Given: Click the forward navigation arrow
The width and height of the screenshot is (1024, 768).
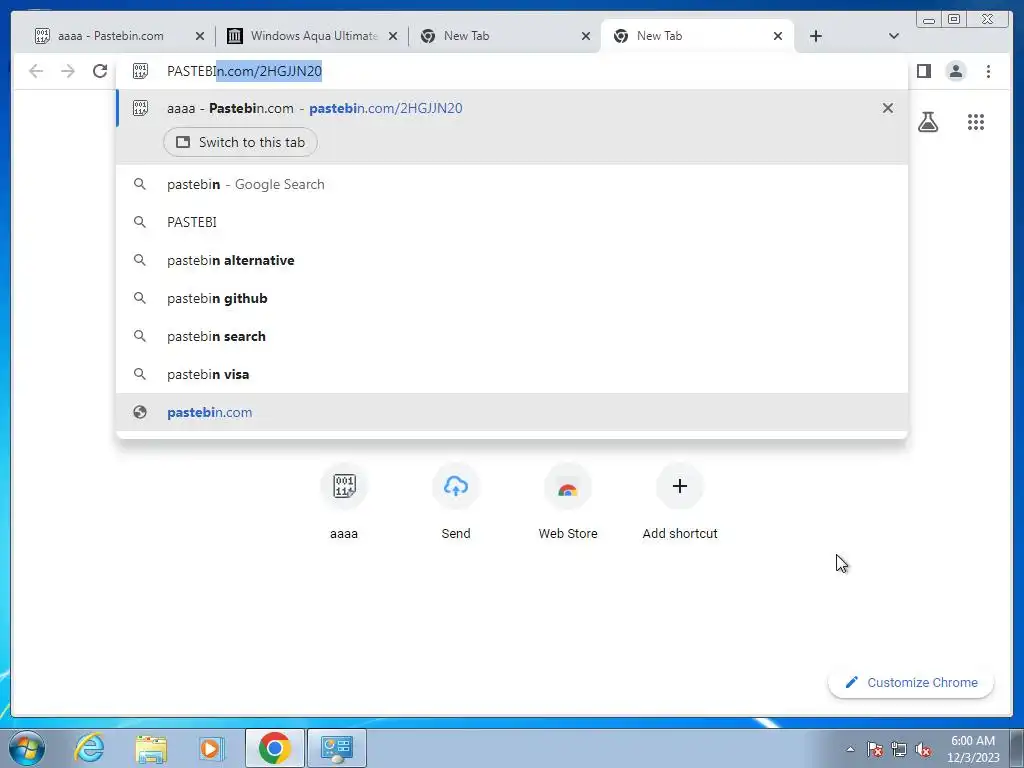Looking at the screenshot, I should click(68, 71).
